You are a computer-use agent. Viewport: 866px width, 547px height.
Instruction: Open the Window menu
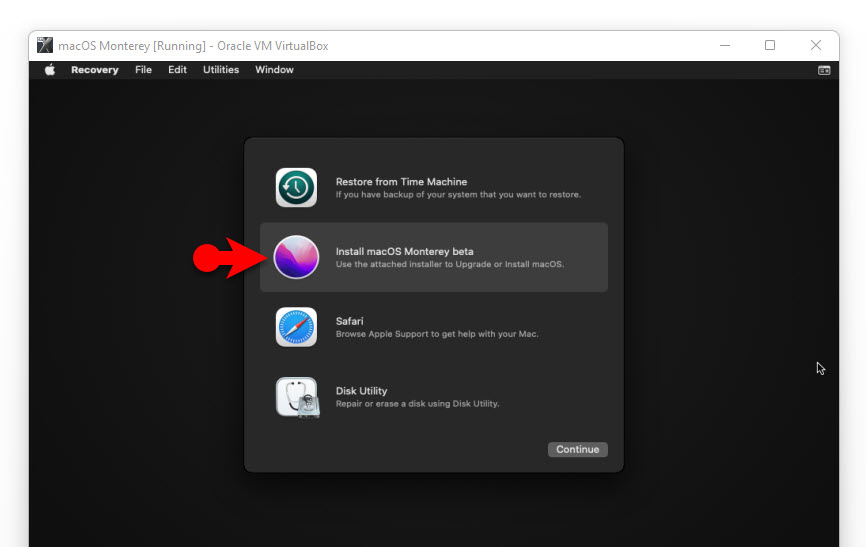coord(274,70)
